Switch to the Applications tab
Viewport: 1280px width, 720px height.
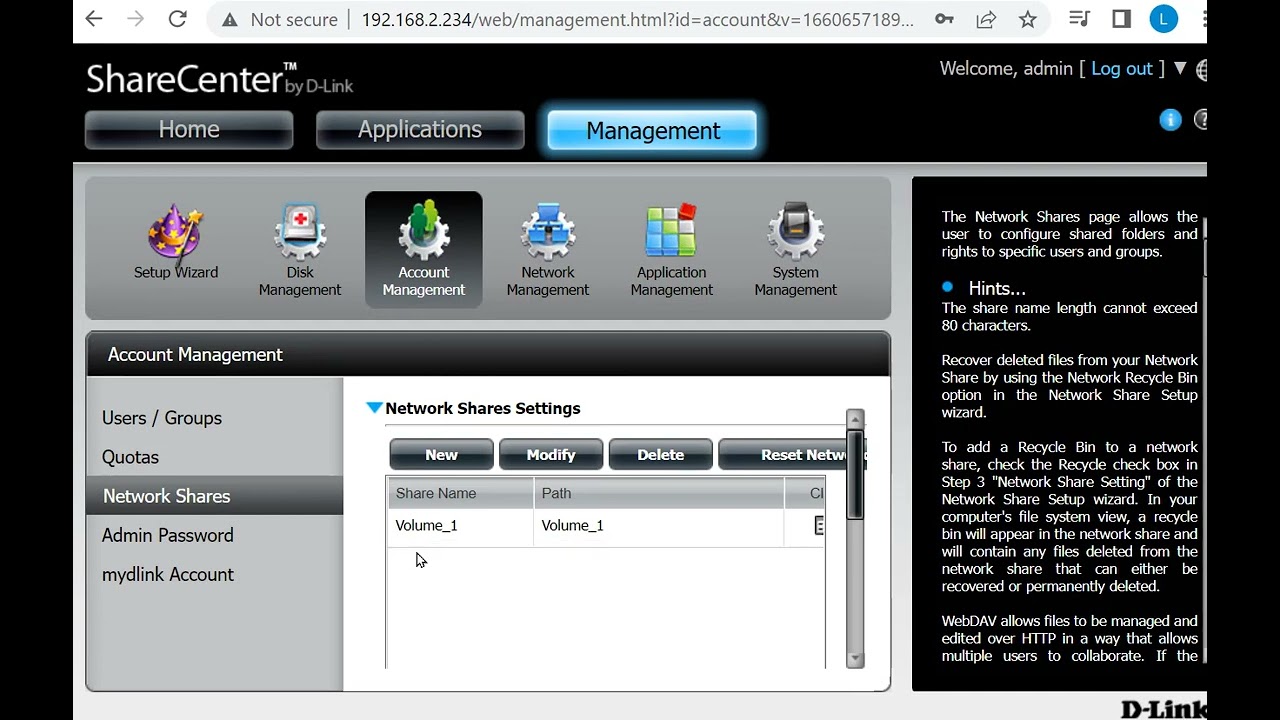pos(420,130)
